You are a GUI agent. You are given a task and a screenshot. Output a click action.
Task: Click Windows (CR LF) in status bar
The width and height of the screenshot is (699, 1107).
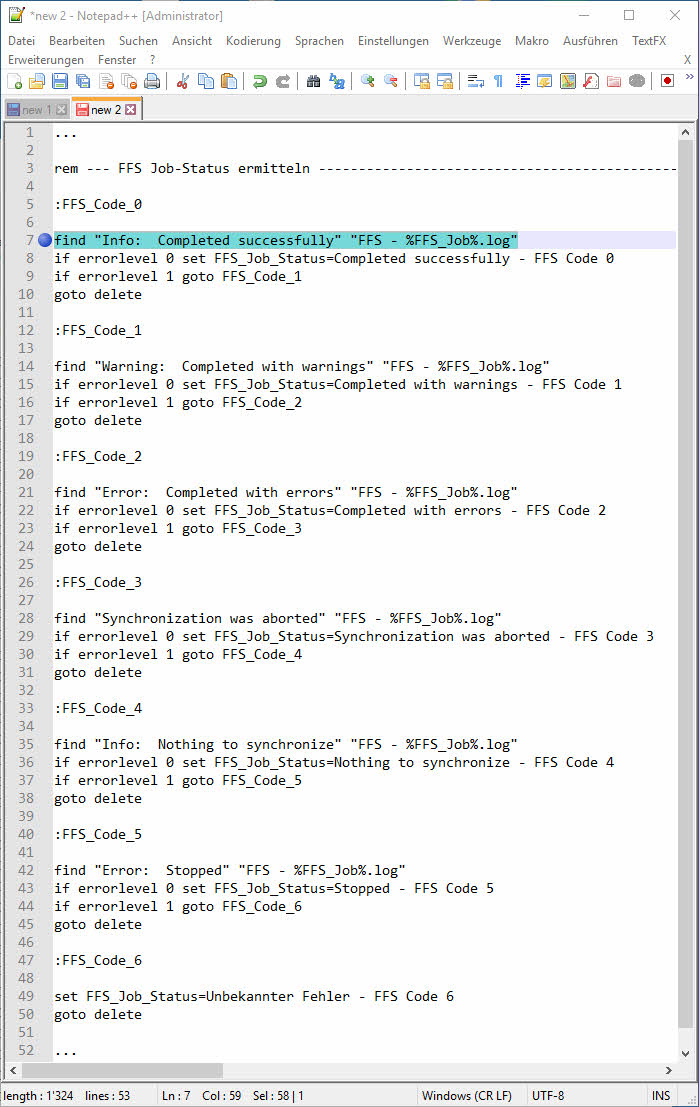467,1096
